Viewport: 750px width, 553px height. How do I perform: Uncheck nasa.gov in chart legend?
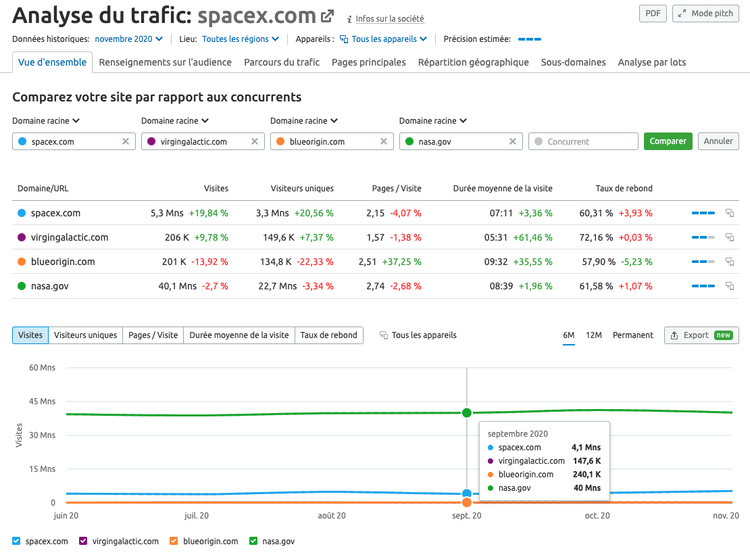coord(254,541)
